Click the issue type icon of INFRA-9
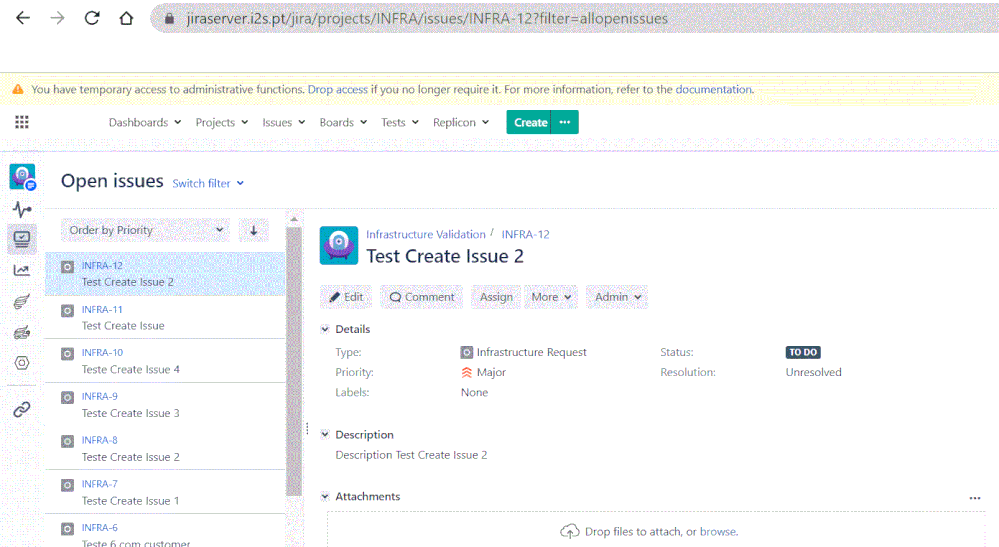 pos(68,398)
